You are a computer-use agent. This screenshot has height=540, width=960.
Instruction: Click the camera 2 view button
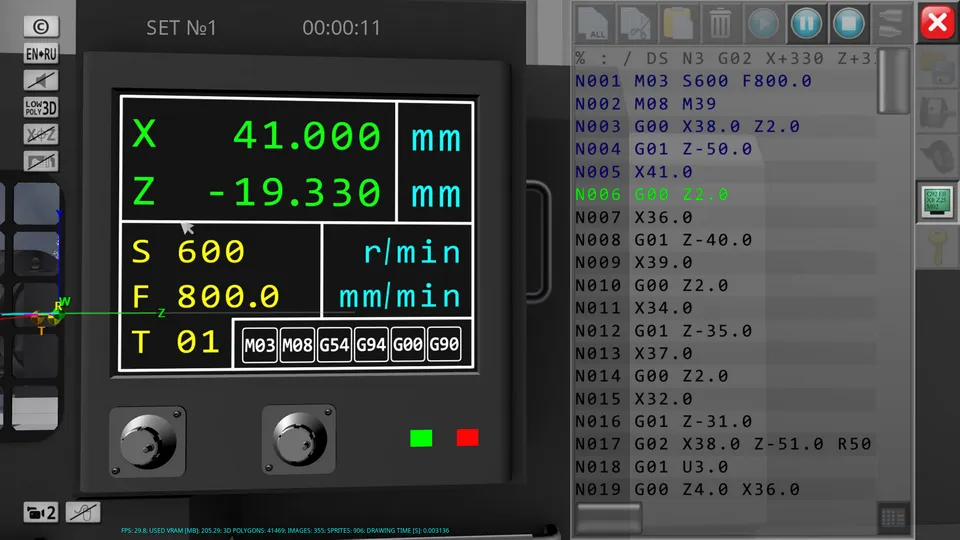(x=41, y=513)
